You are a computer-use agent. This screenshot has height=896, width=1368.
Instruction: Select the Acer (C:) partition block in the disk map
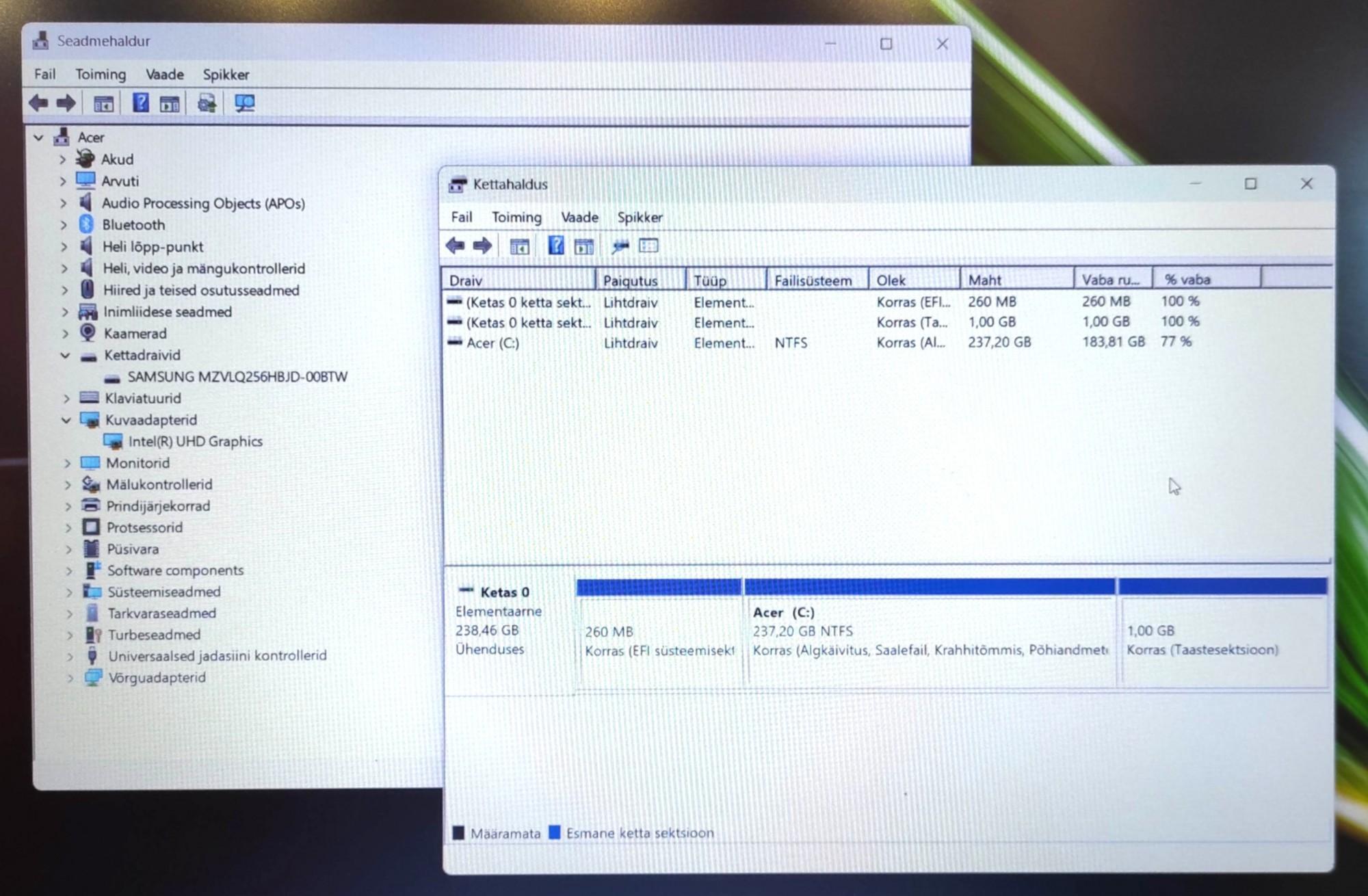(x=929, y=633)
